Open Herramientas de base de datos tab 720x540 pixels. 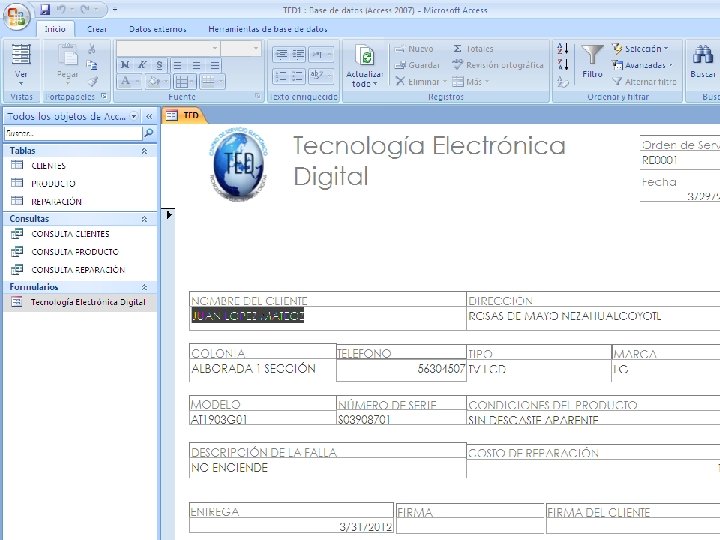268,29
